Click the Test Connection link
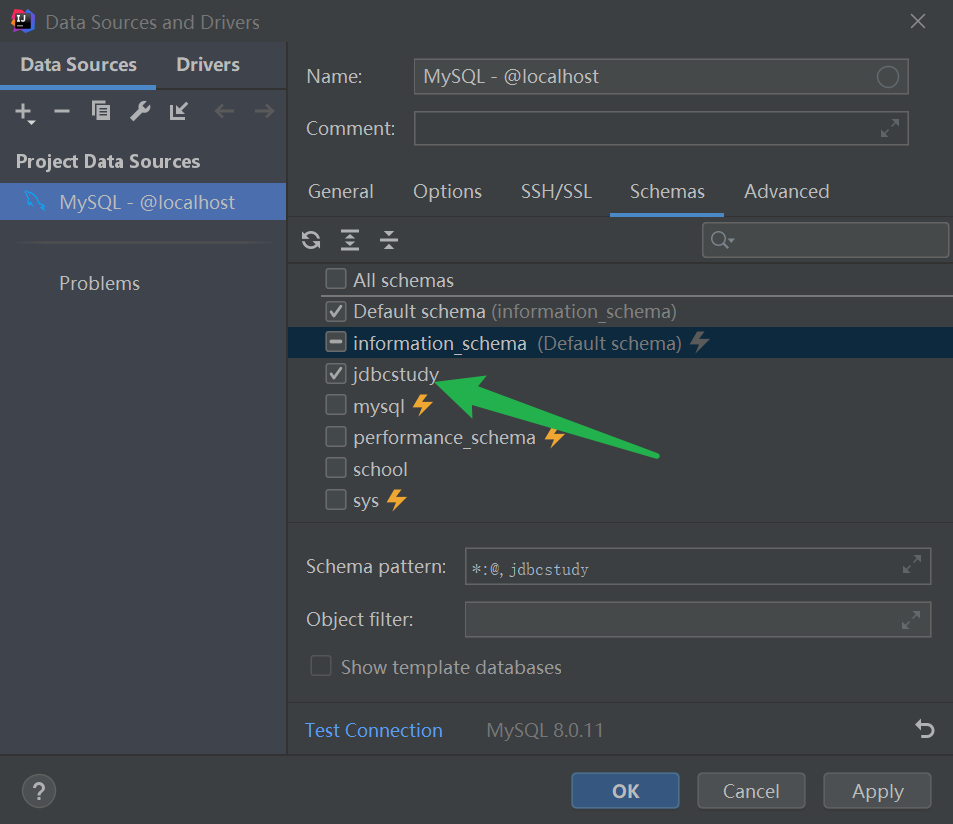 (374, 730)
